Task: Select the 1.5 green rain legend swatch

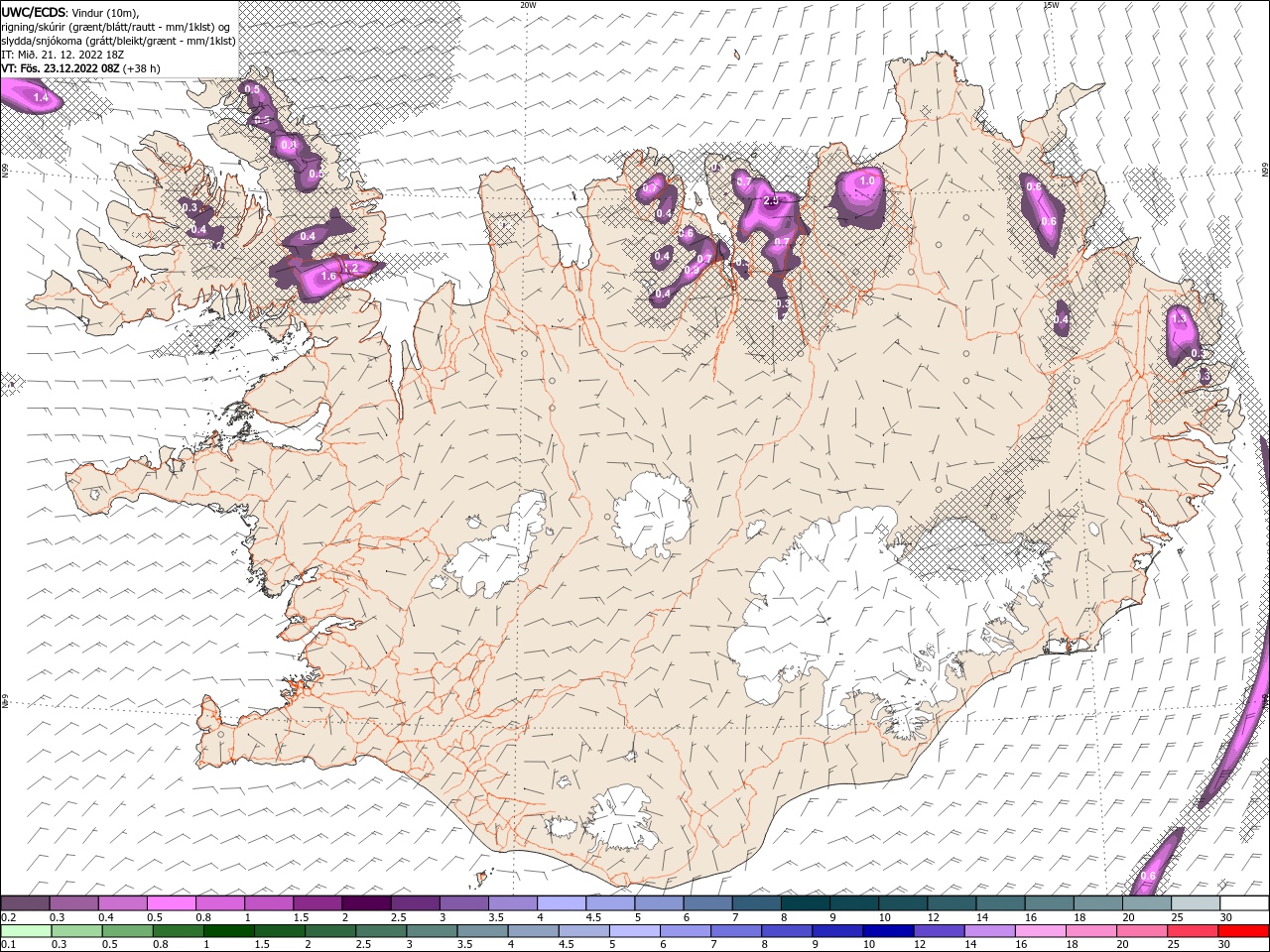Action: tap(280, 930)
